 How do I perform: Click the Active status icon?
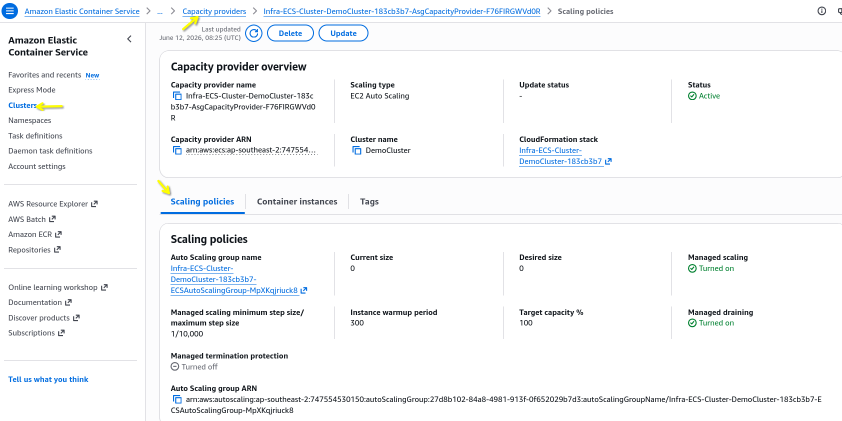pyautogui.click(x=692, y=96)
